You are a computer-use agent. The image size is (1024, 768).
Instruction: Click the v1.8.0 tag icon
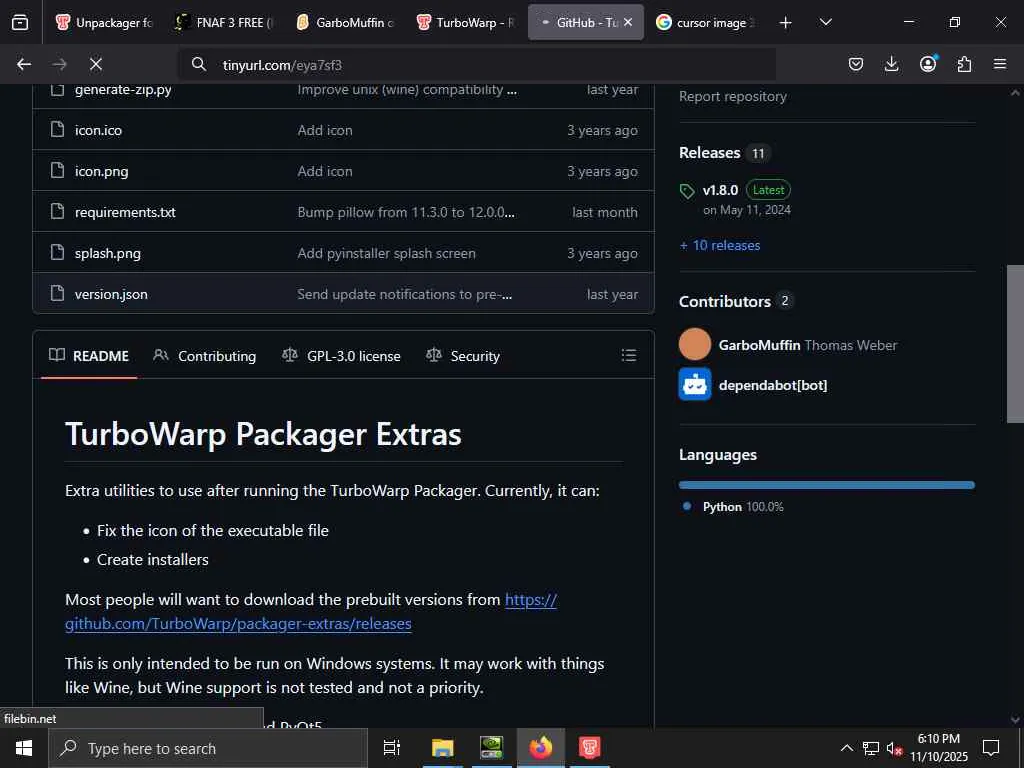[x=686, y=191]
